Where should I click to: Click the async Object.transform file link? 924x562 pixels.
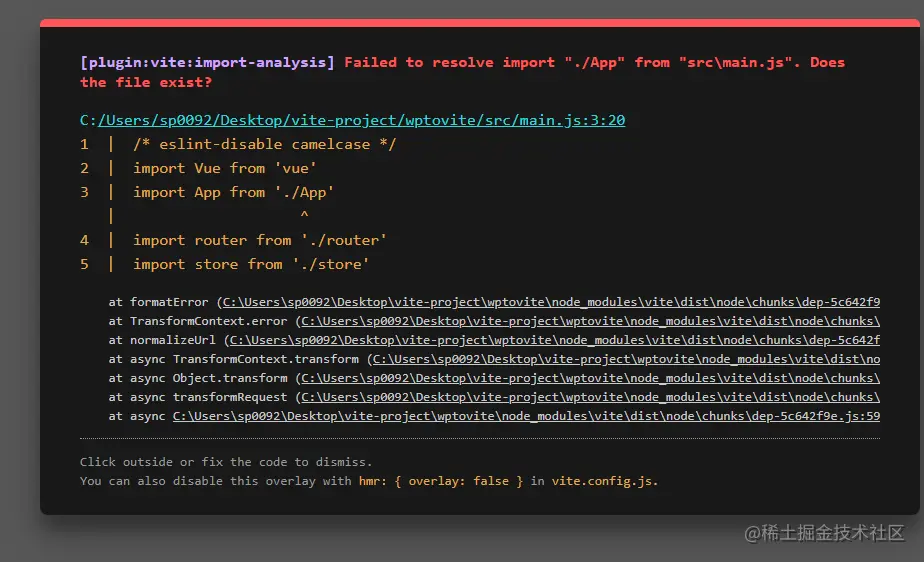[590, 378]
